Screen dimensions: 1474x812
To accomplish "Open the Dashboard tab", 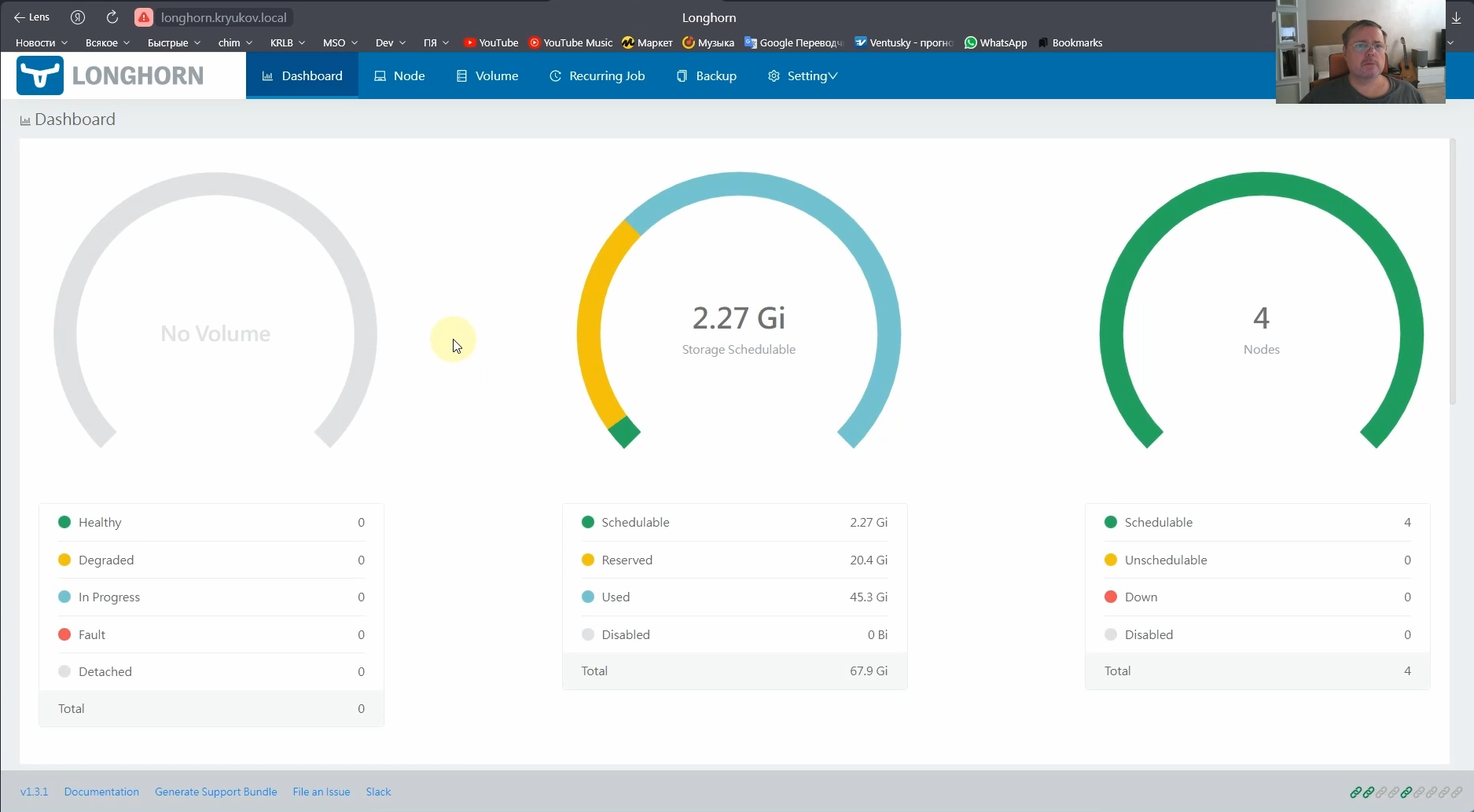I will click(302, 75).
